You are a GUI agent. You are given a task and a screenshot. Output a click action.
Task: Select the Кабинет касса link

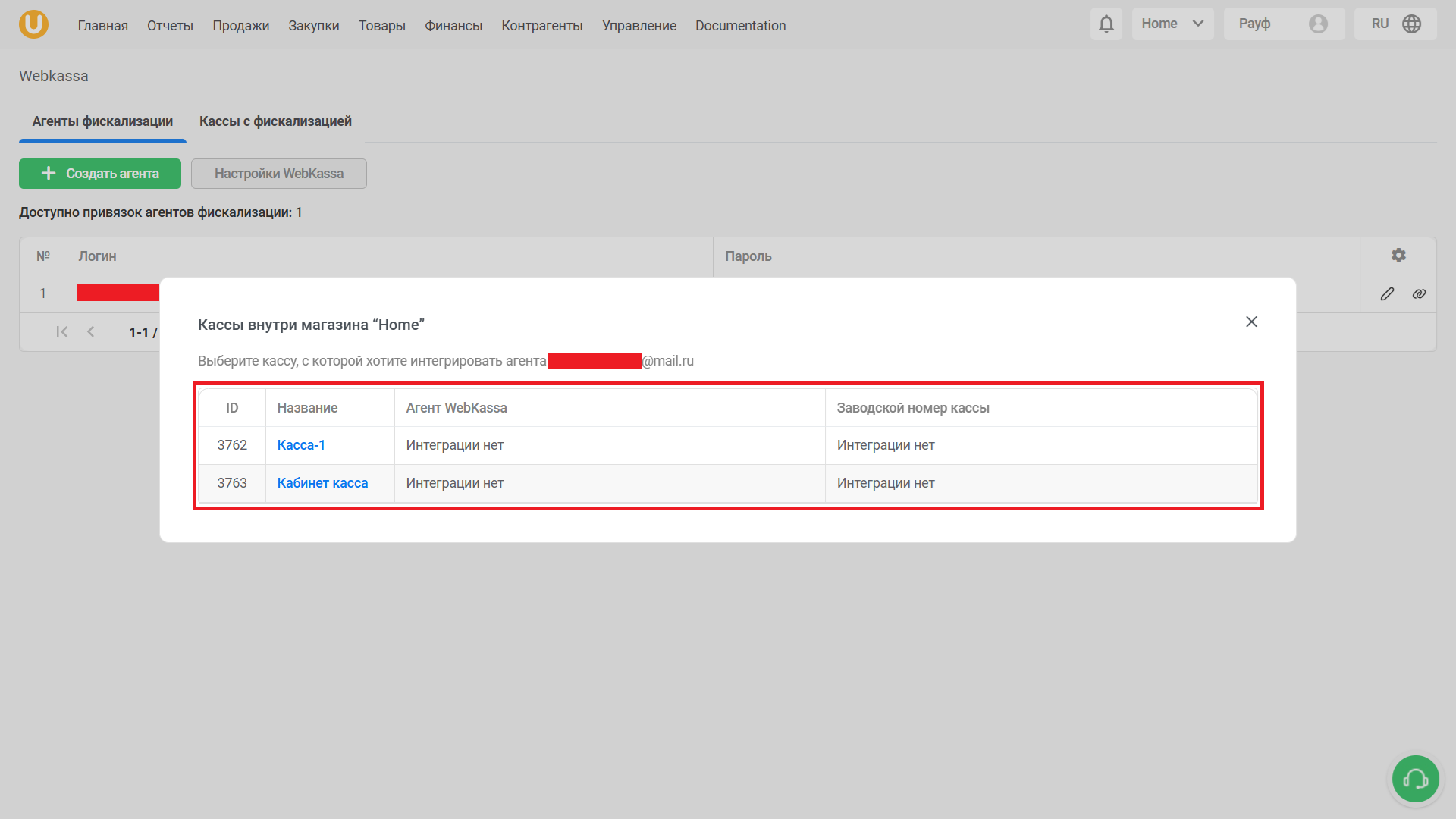coord(322,483)
